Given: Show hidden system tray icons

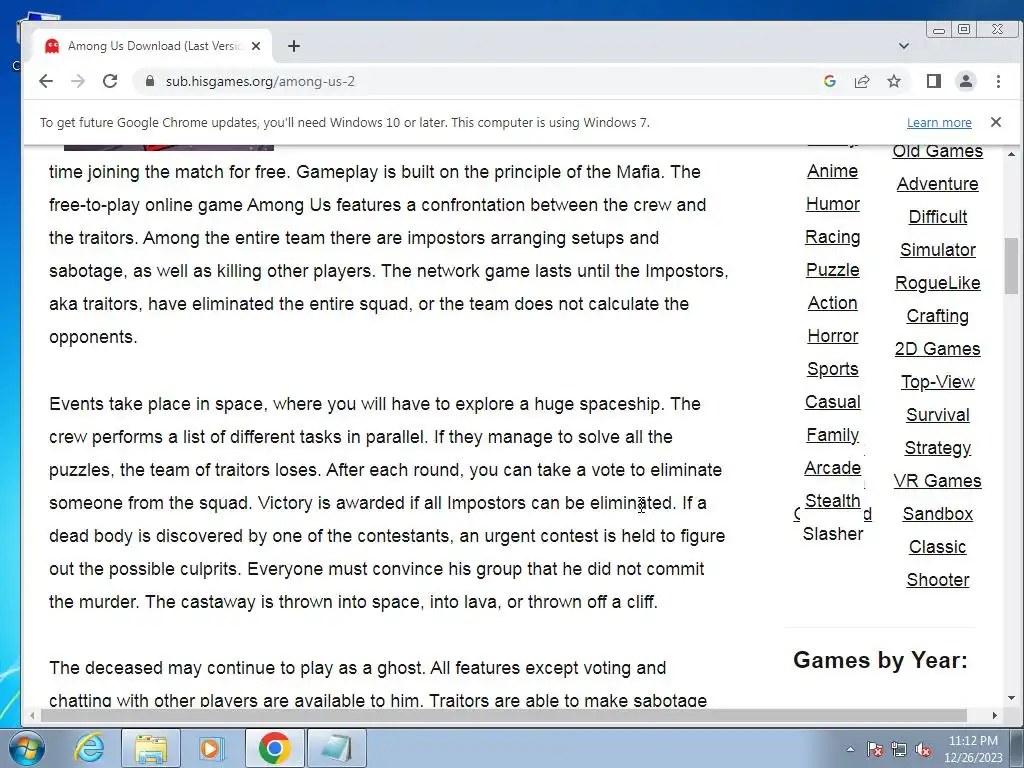Looking at the screenshot, I should [x=850, y=749].
